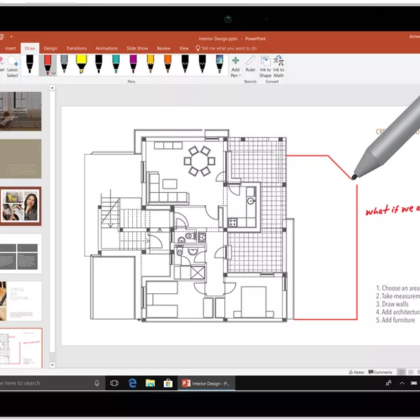420x420 pixels.
Task: Launch Microsoft Edge from taskbar
Action: pos(132,383)
